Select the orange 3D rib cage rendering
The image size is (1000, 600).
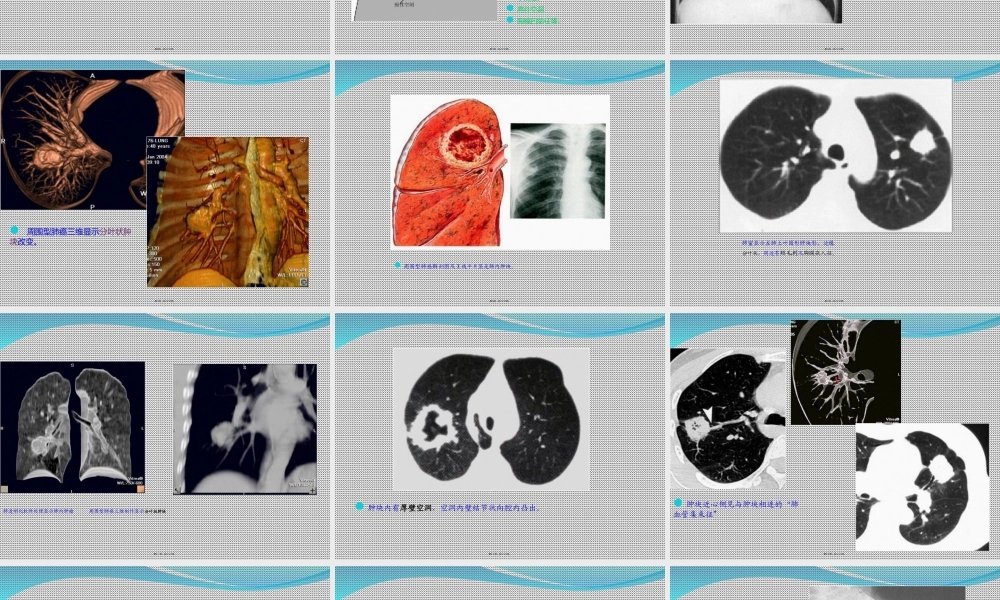click(x=228, y=212)
